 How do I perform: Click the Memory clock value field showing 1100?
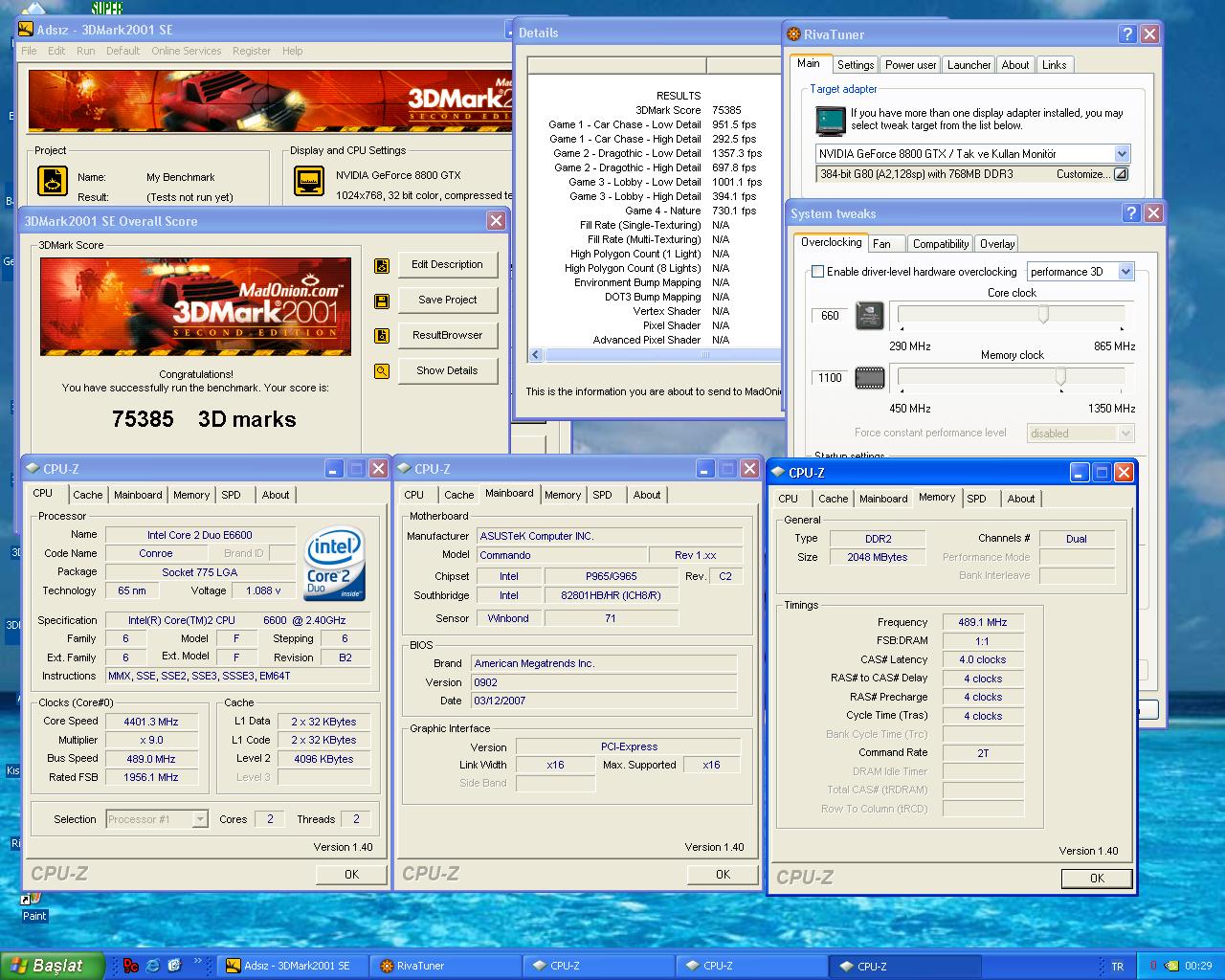tap(830, 378)
